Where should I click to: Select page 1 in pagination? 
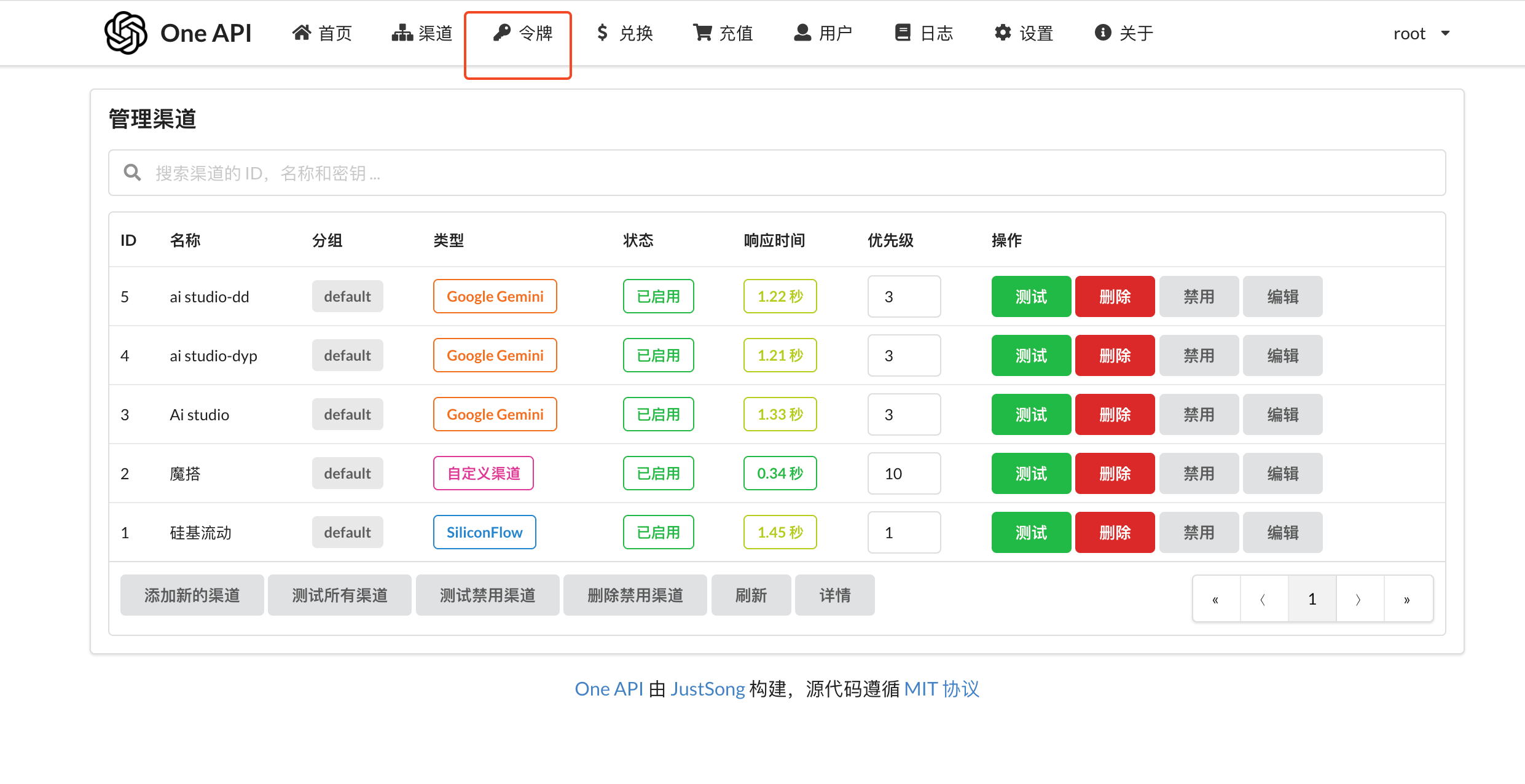pyautogui.click(x=1312, y=599)
